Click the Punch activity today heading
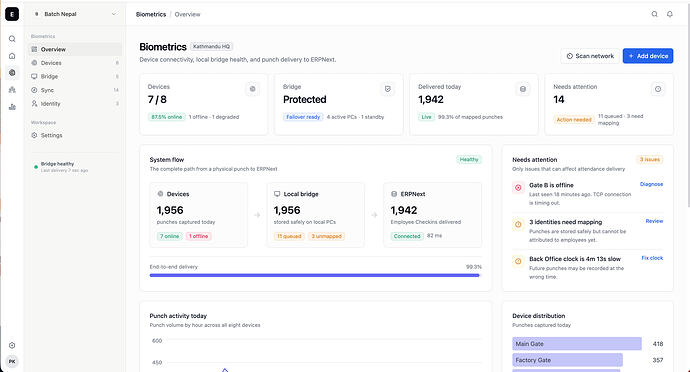The height and width of the screenshot is (372, 690). point(178,316)
